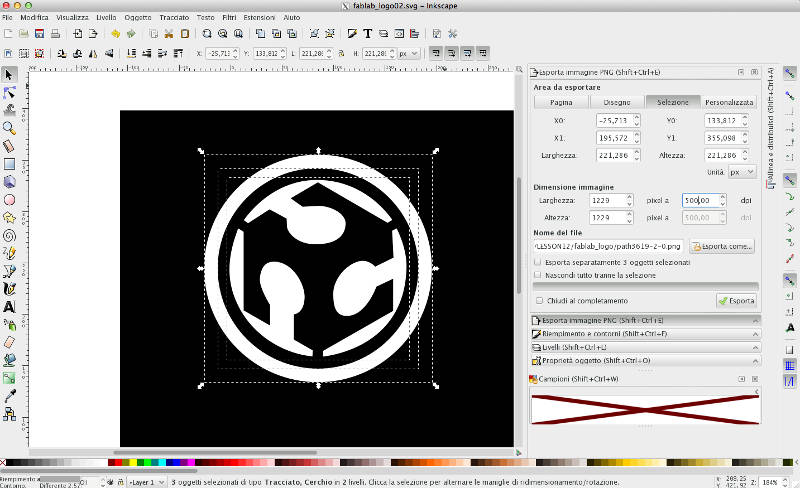Image resolution: width=800 pixels, height=488 pixels.
Task: Pick the red swatch in color palette
Action: pyautogui.click(x=118, y=462)
